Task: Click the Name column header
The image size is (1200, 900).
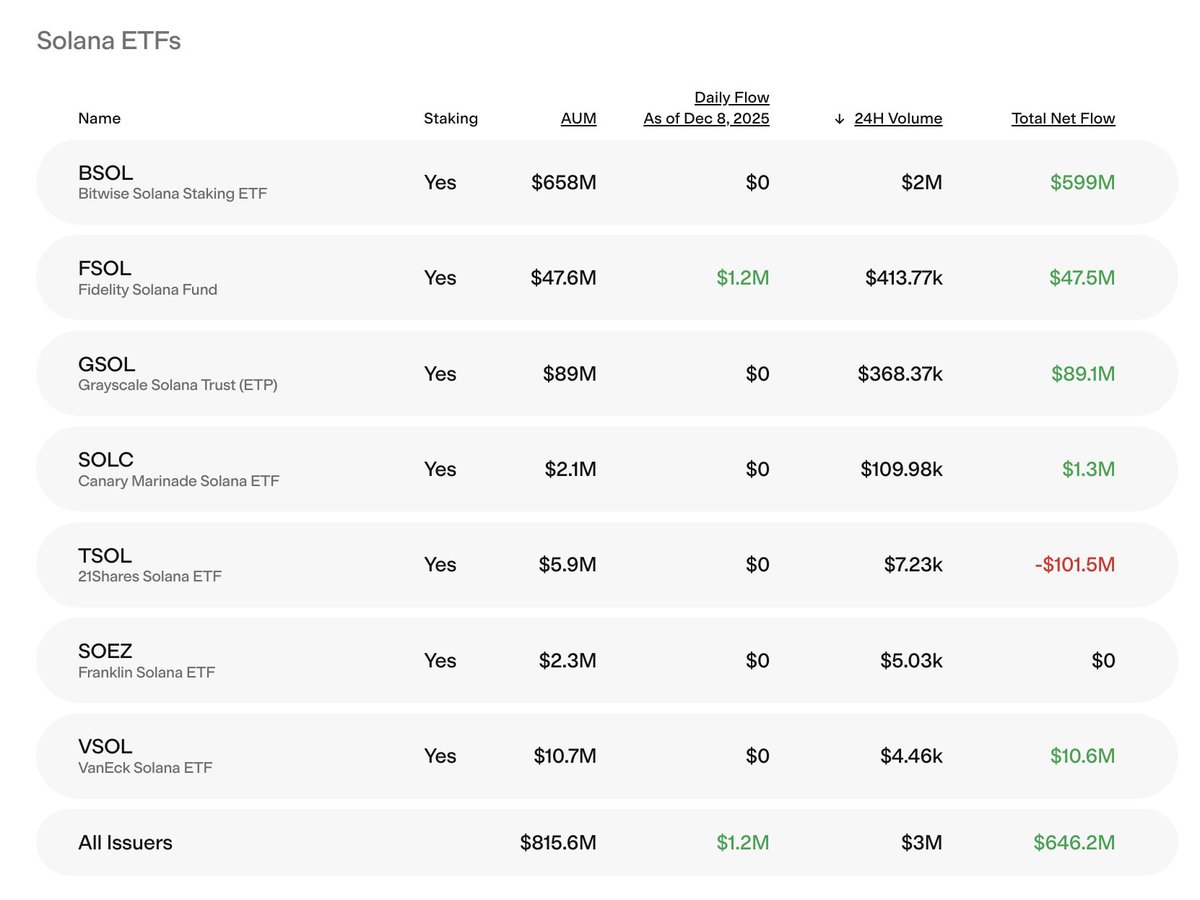Action: (x=99, y=118)
